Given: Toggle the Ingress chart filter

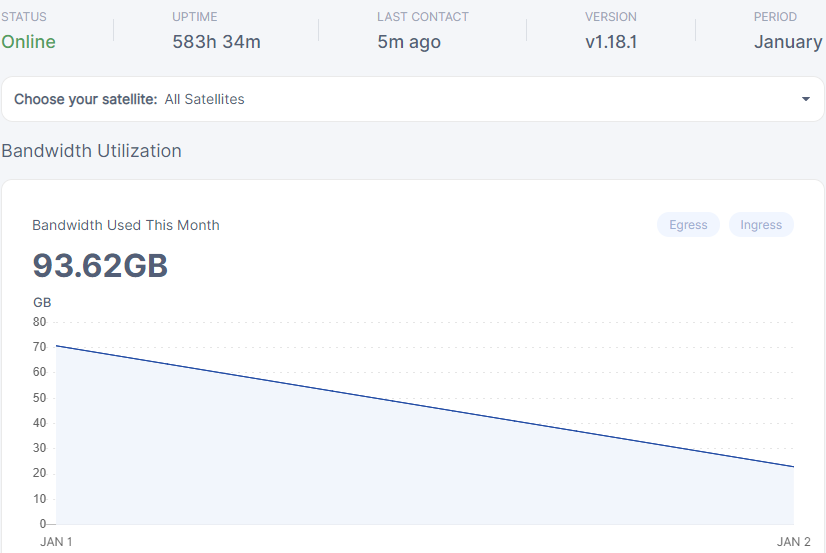Looking at the screenshot, I should click(761, 225).
